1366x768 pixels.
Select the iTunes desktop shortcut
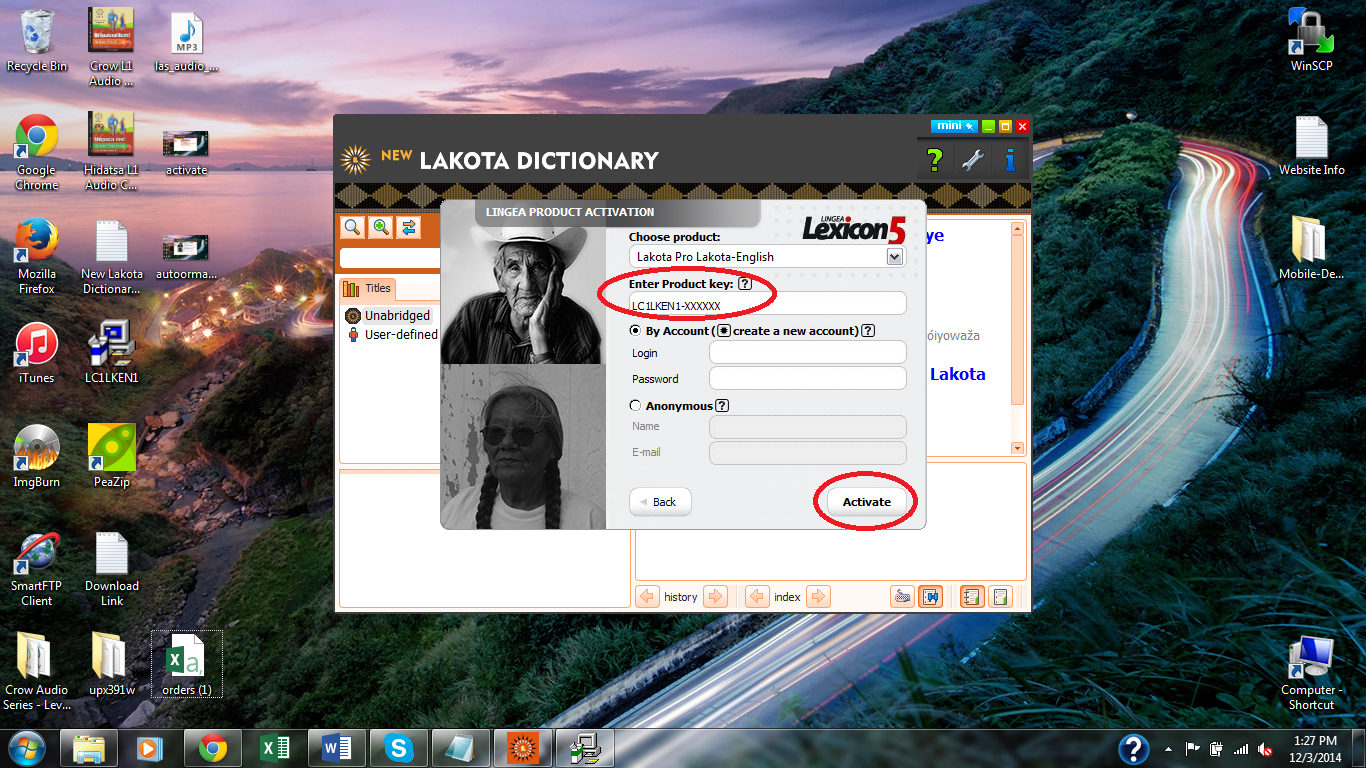coord(37,353)
